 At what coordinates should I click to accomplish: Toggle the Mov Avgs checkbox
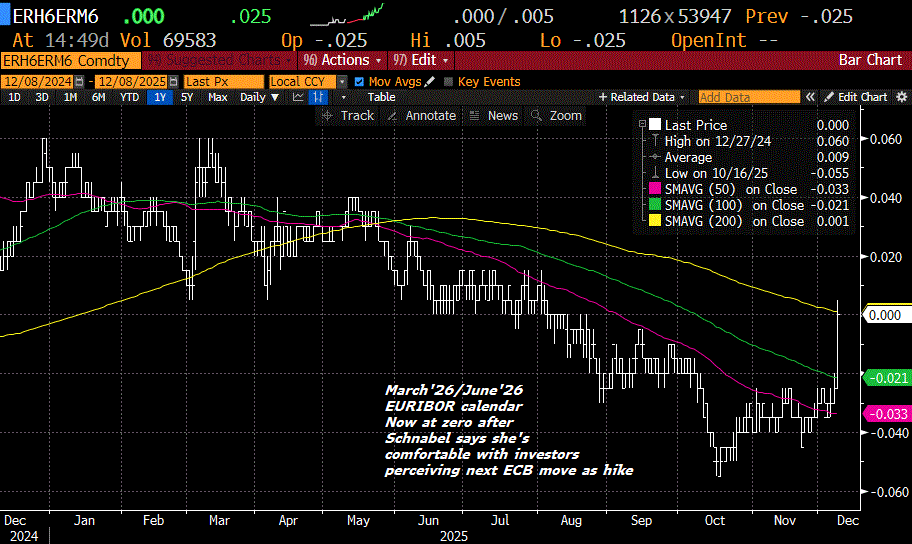click(359, 82)
